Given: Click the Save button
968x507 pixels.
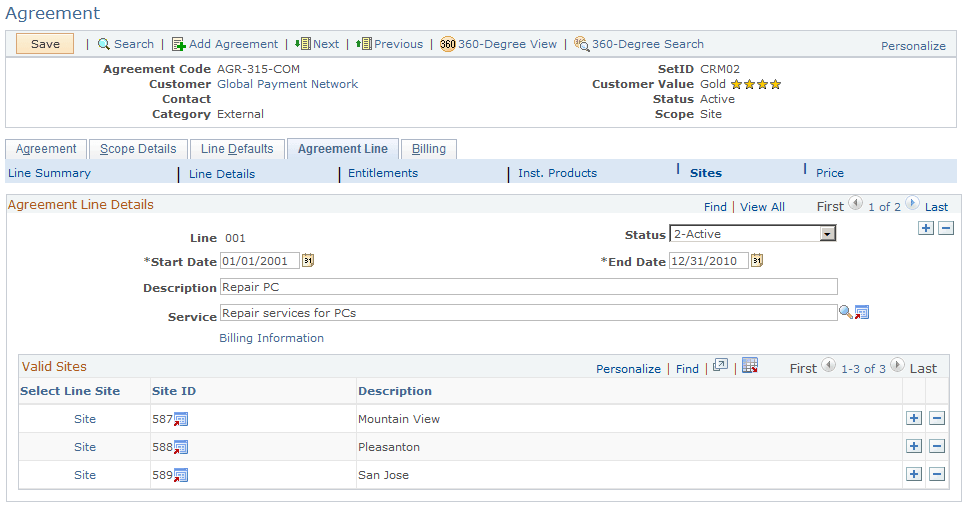Looking at the screenshot, I should coord(45,44).
